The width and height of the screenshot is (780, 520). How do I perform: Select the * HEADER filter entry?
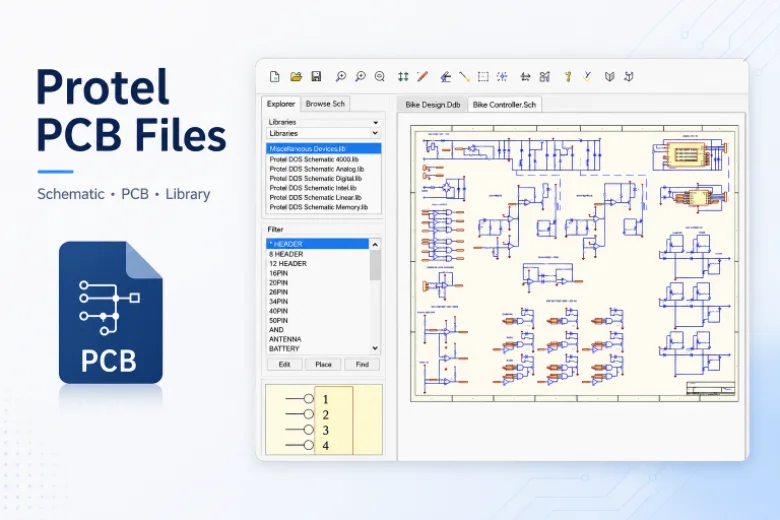[x=318, y=244]
